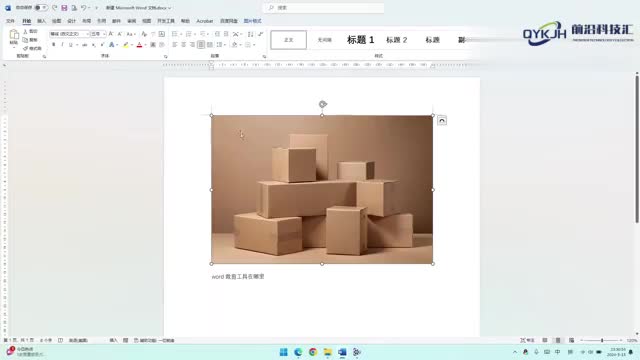
Task: Click the Cut scissors icon
Action: [25, 31]
